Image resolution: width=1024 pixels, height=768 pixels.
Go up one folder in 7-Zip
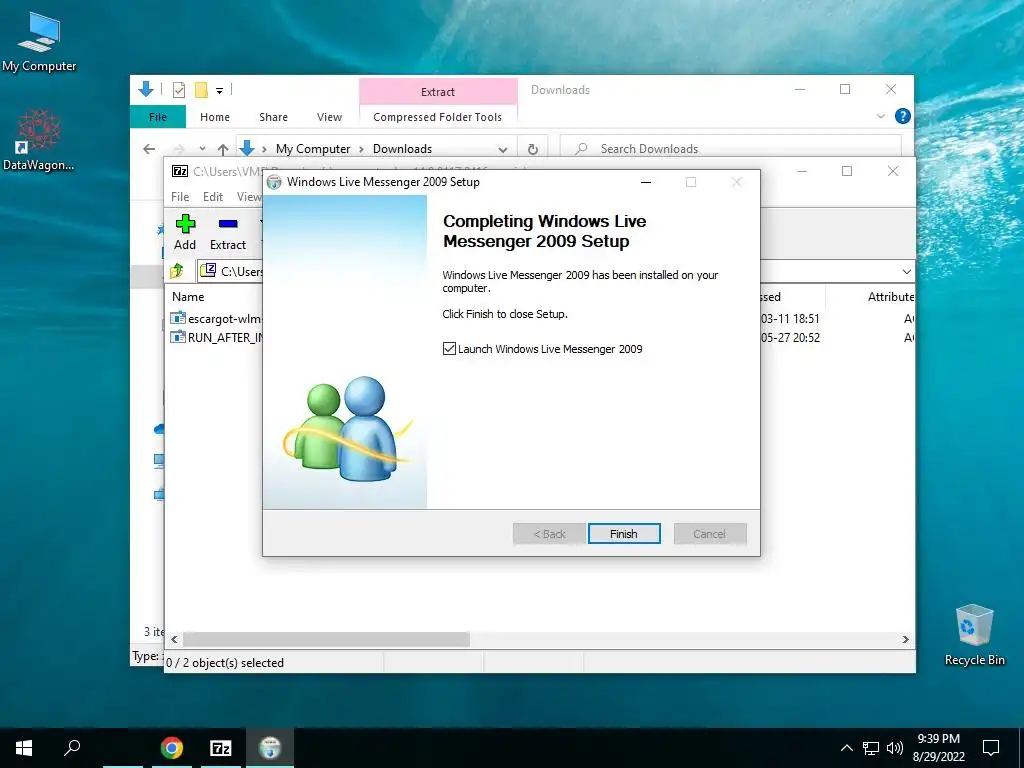(x=177, y=271)
